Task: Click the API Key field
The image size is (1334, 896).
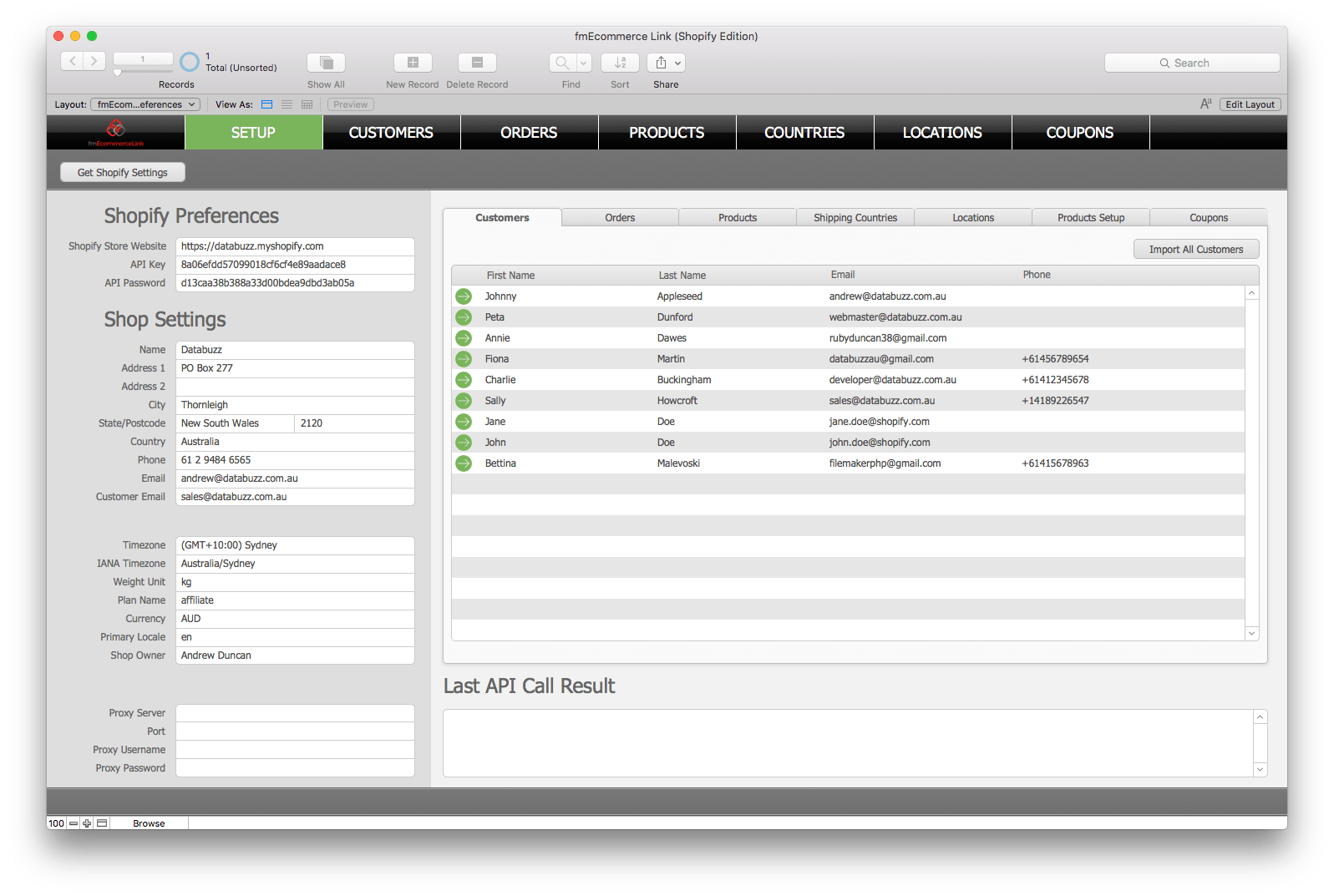Action: tap(295, 265)
